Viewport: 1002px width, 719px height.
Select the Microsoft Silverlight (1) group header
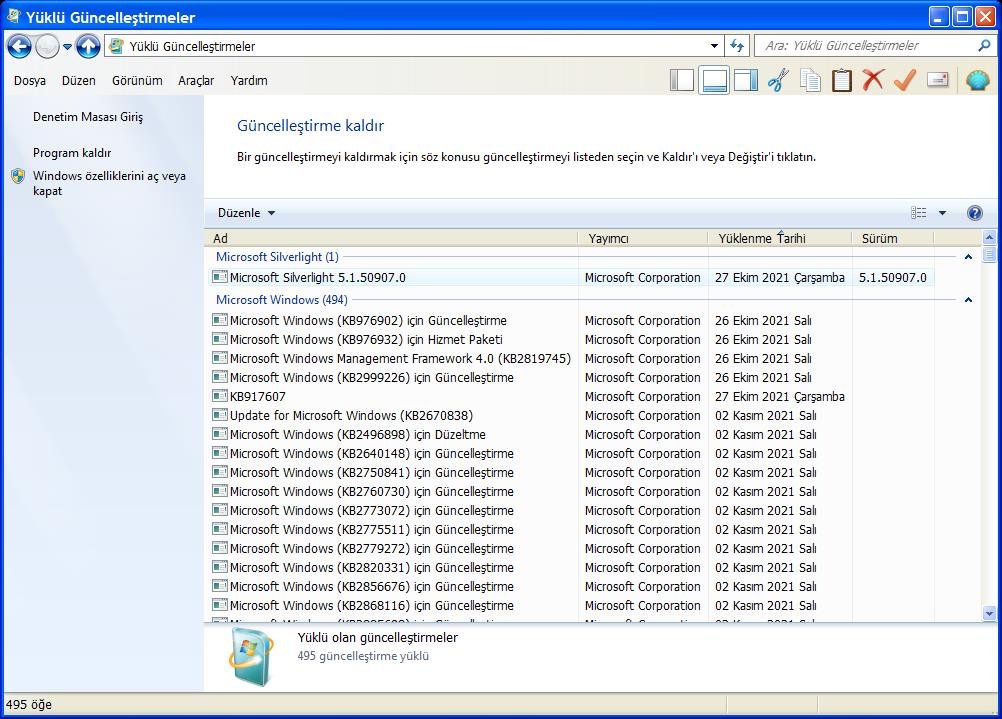click(277, 257)
